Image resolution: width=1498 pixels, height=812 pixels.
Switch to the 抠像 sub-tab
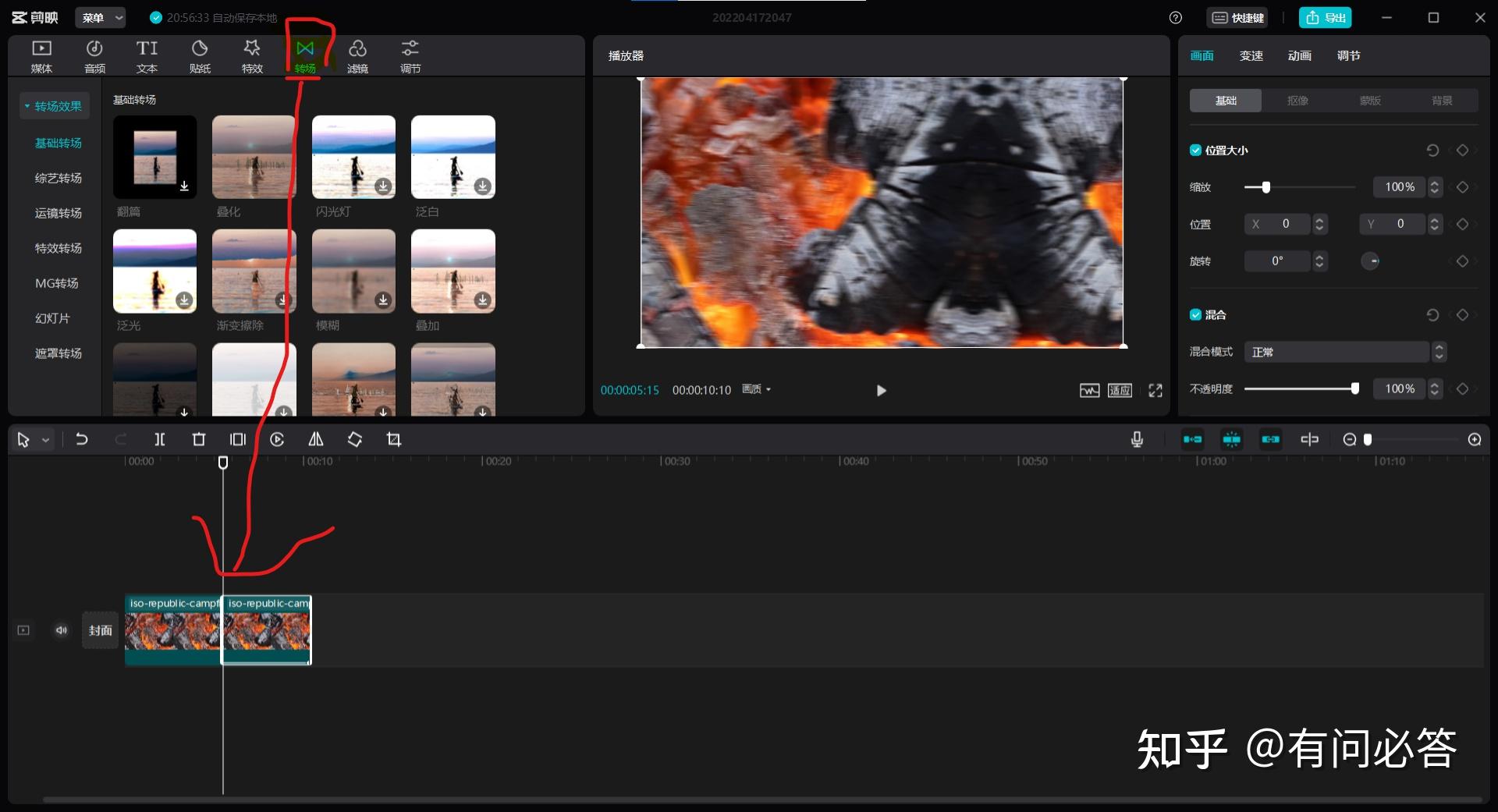(1297, 101)
